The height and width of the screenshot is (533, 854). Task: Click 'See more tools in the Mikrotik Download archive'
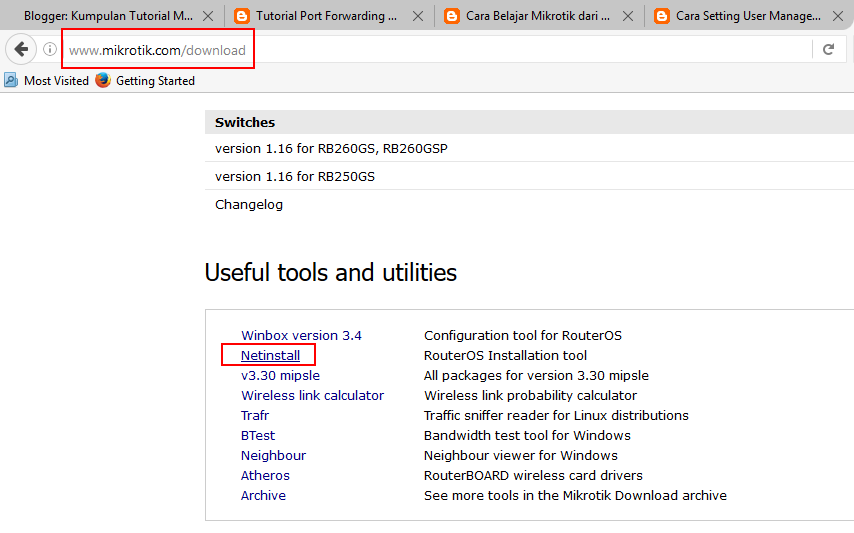[575, 495]
